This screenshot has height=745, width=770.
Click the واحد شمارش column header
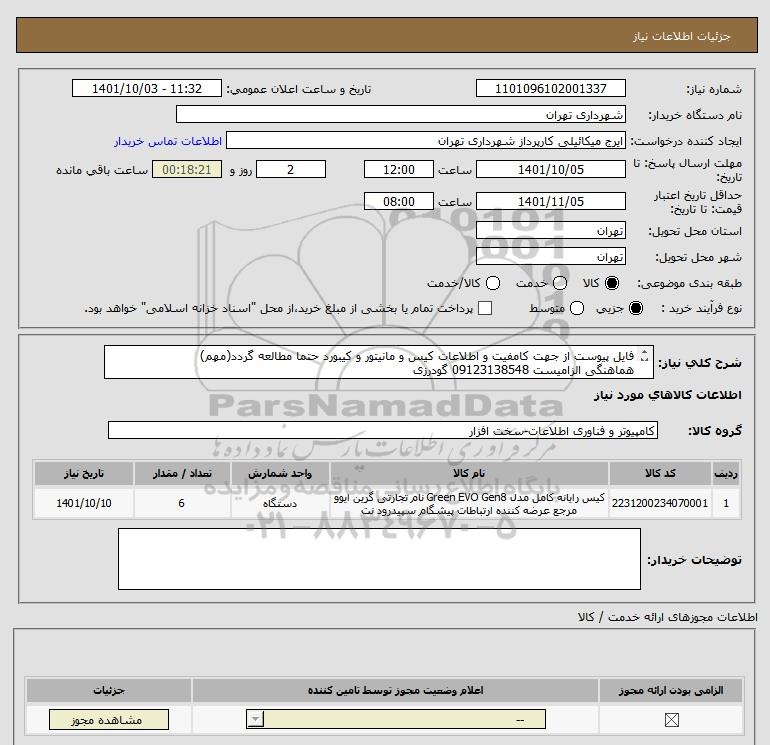pyautogui.click(x=280, y=473)
